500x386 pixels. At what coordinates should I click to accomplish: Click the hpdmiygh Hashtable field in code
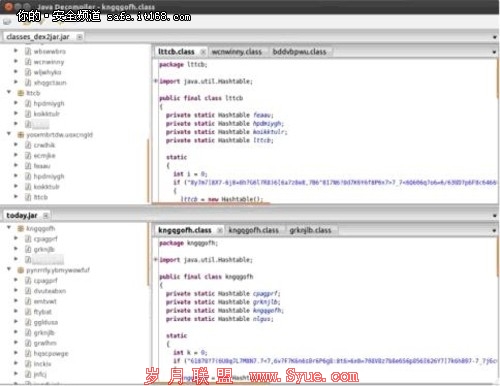(x=268, y=123)
